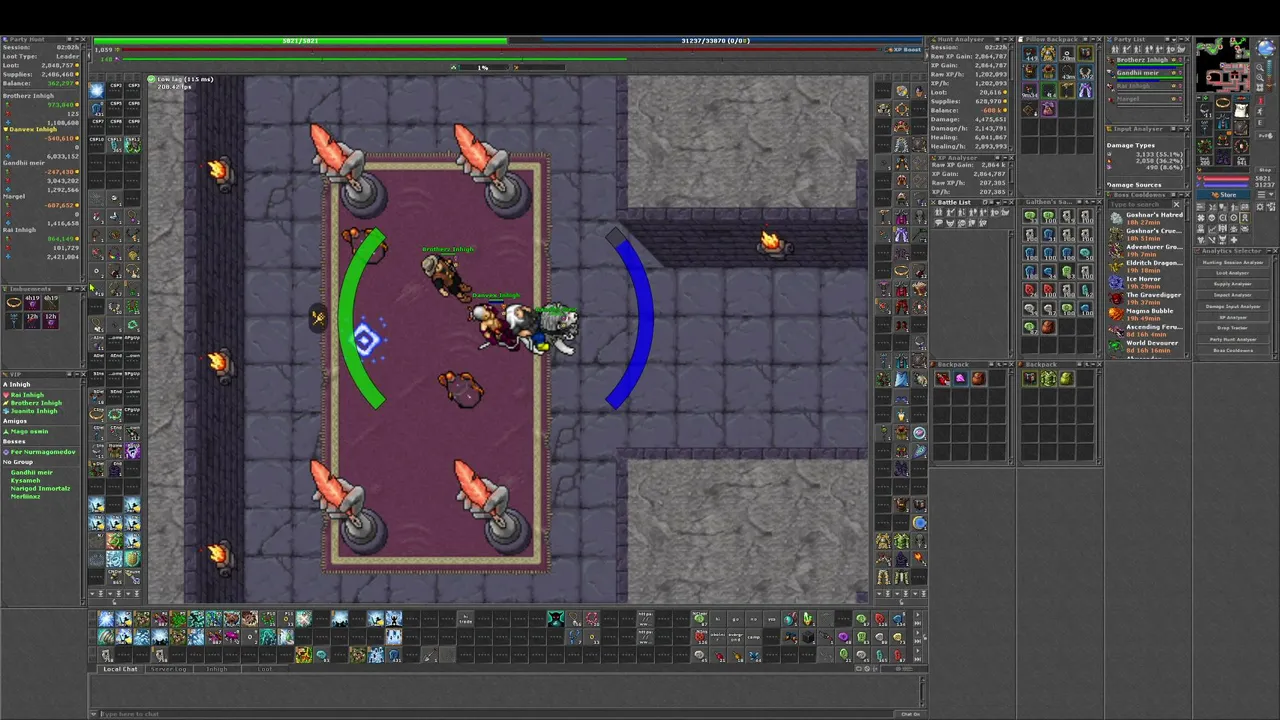Viewport: 1280px width, 720px height.
Task: Collapse the Hunt Analyser panel
Action: coord(1003,40)
